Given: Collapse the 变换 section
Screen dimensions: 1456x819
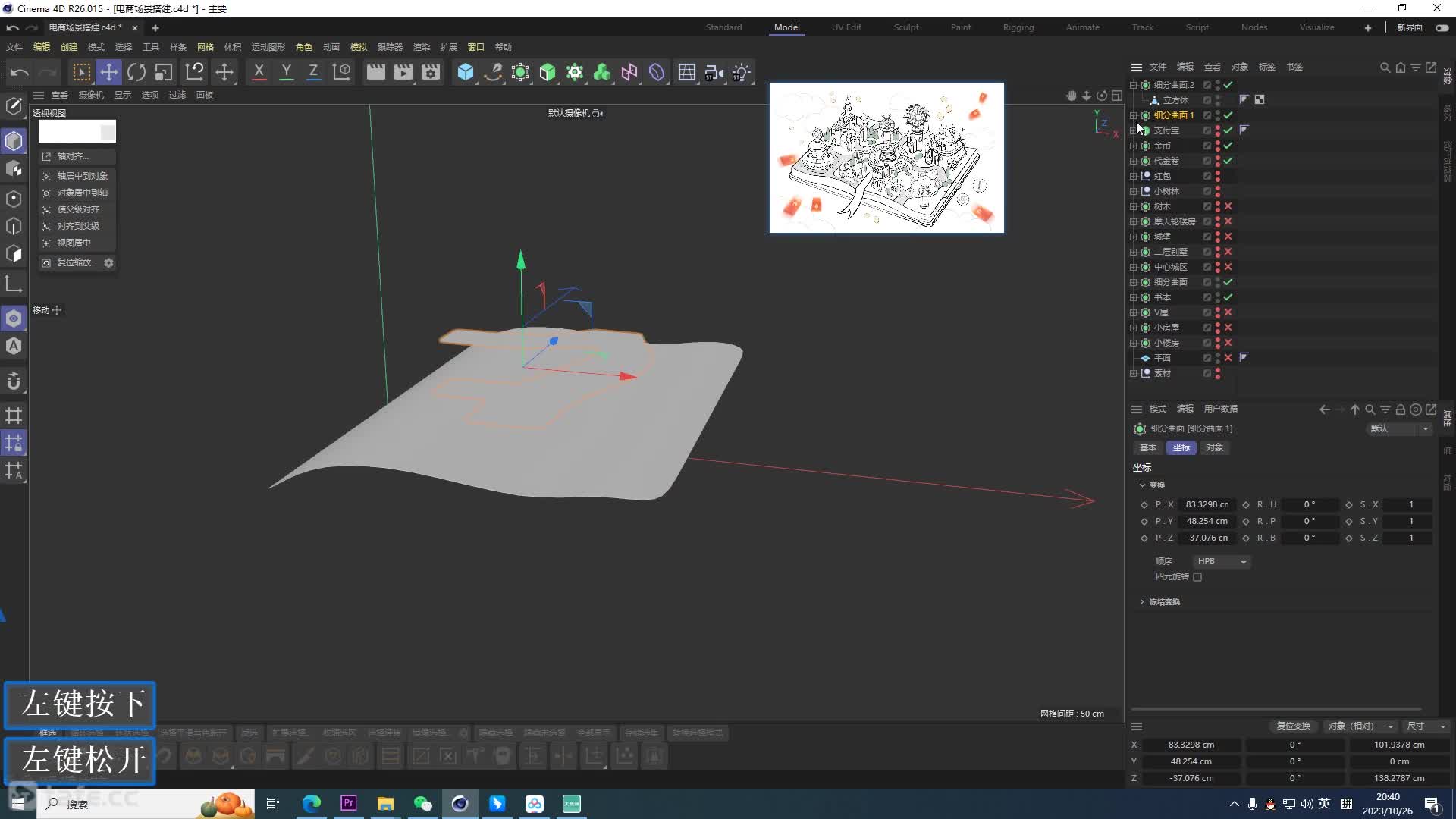Looking at the screenshot, I should click(1142, 485).
